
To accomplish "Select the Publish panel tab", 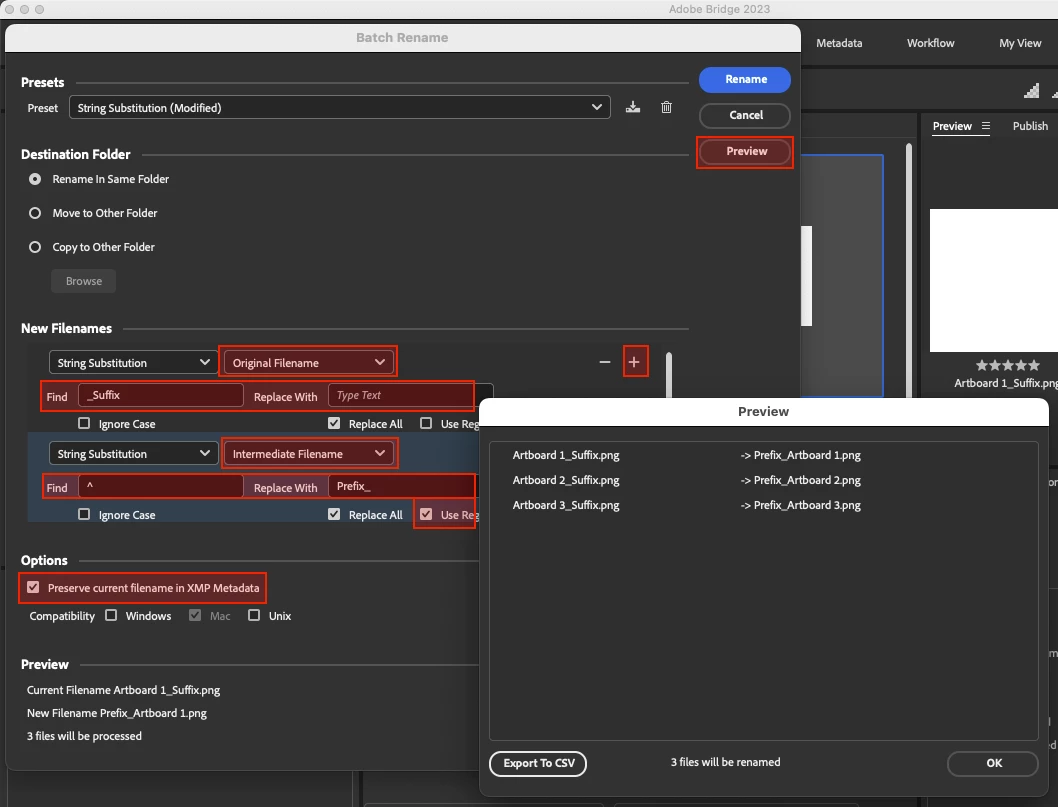I will (1030, 126).
